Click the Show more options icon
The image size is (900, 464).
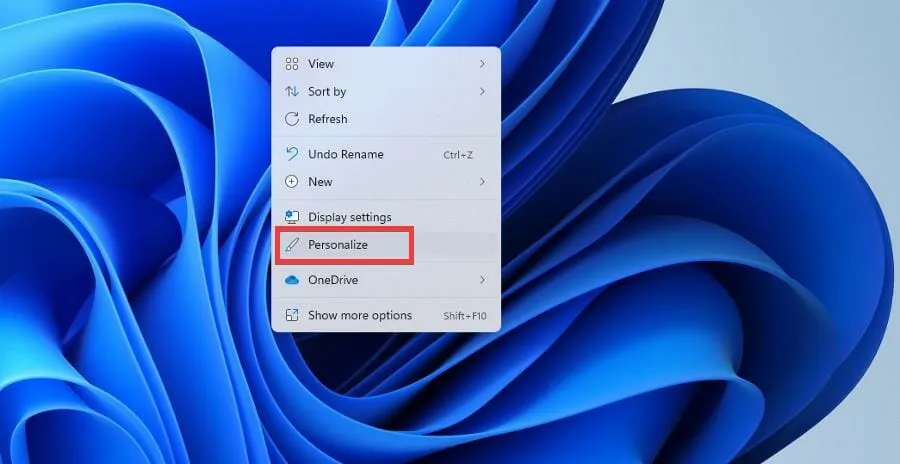click(x=292, y=315)
